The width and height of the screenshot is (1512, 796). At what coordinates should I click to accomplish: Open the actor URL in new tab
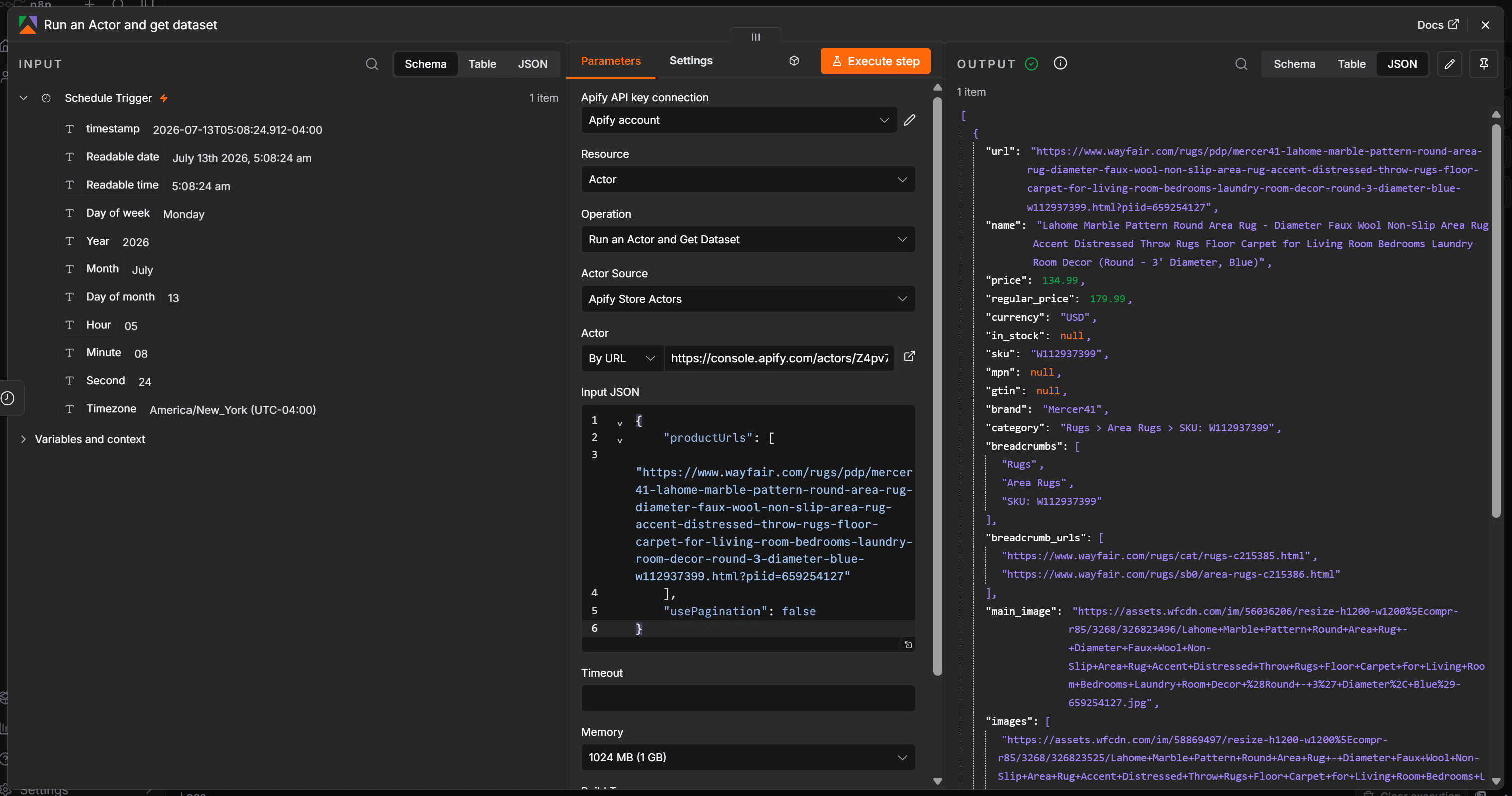click(x=909, y=356)
